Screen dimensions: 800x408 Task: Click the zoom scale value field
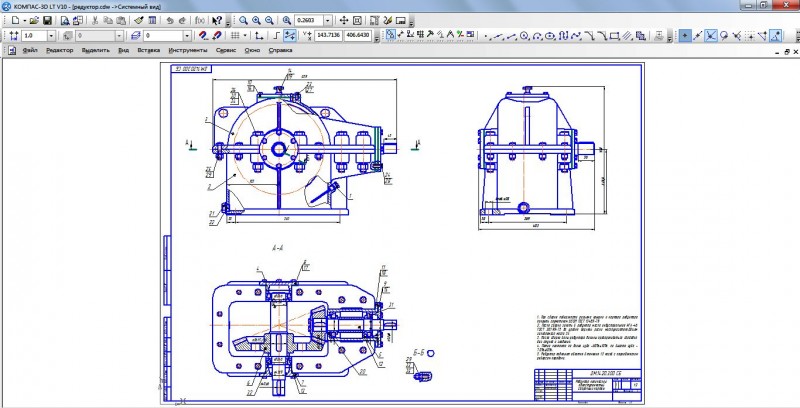(x=309, y=20)
